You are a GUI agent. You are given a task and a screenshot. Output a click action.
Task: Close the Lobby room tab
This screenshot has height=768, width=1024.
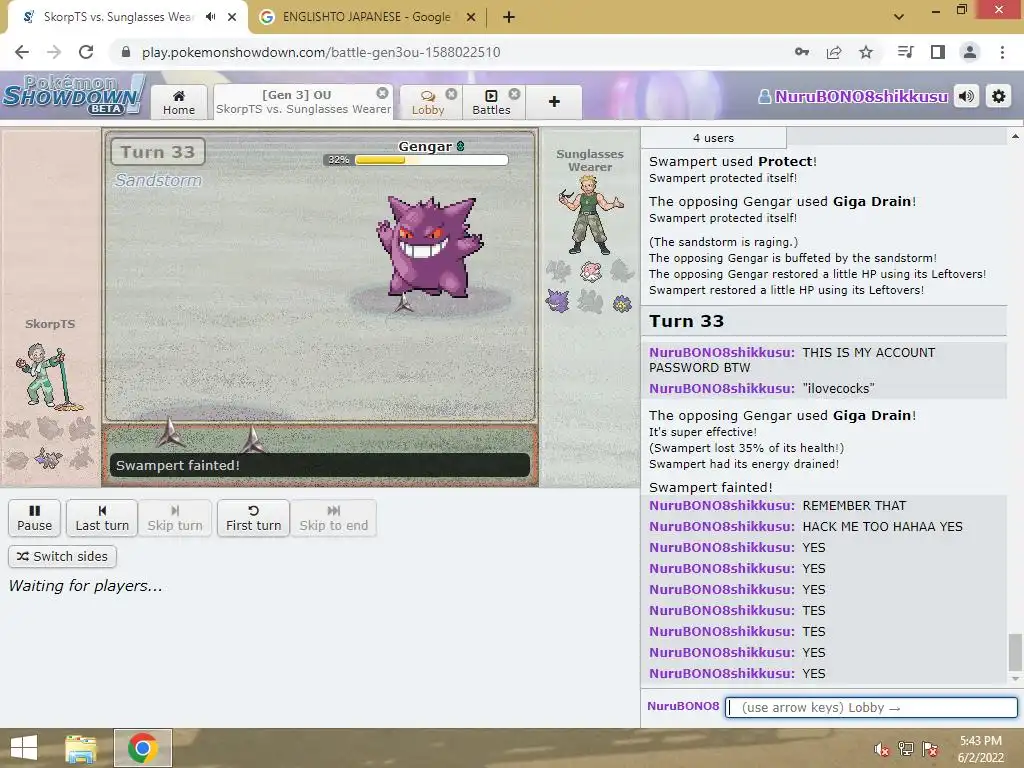pyautogui.click(x=451, y=94)
